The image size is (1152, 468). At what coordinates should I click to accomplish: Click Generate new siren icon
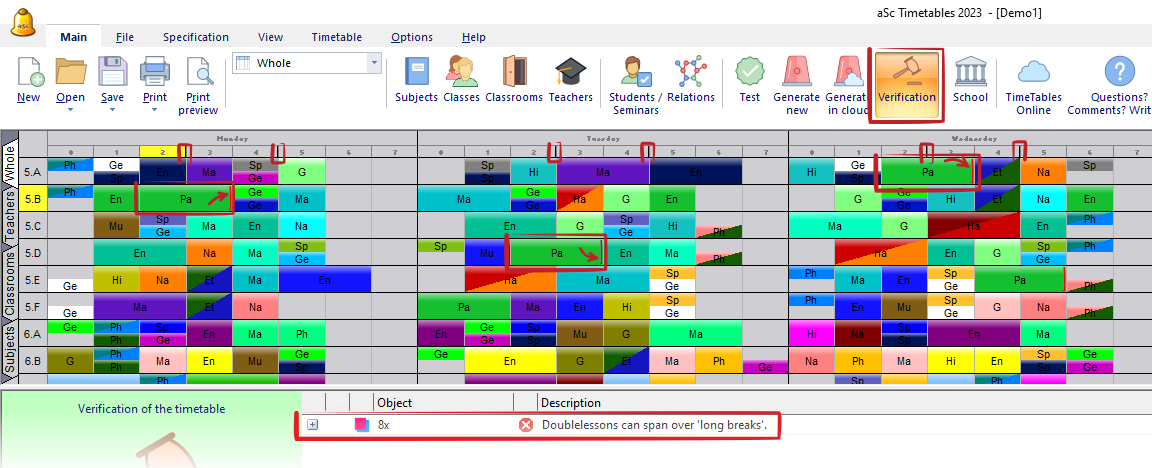point(796,72)
